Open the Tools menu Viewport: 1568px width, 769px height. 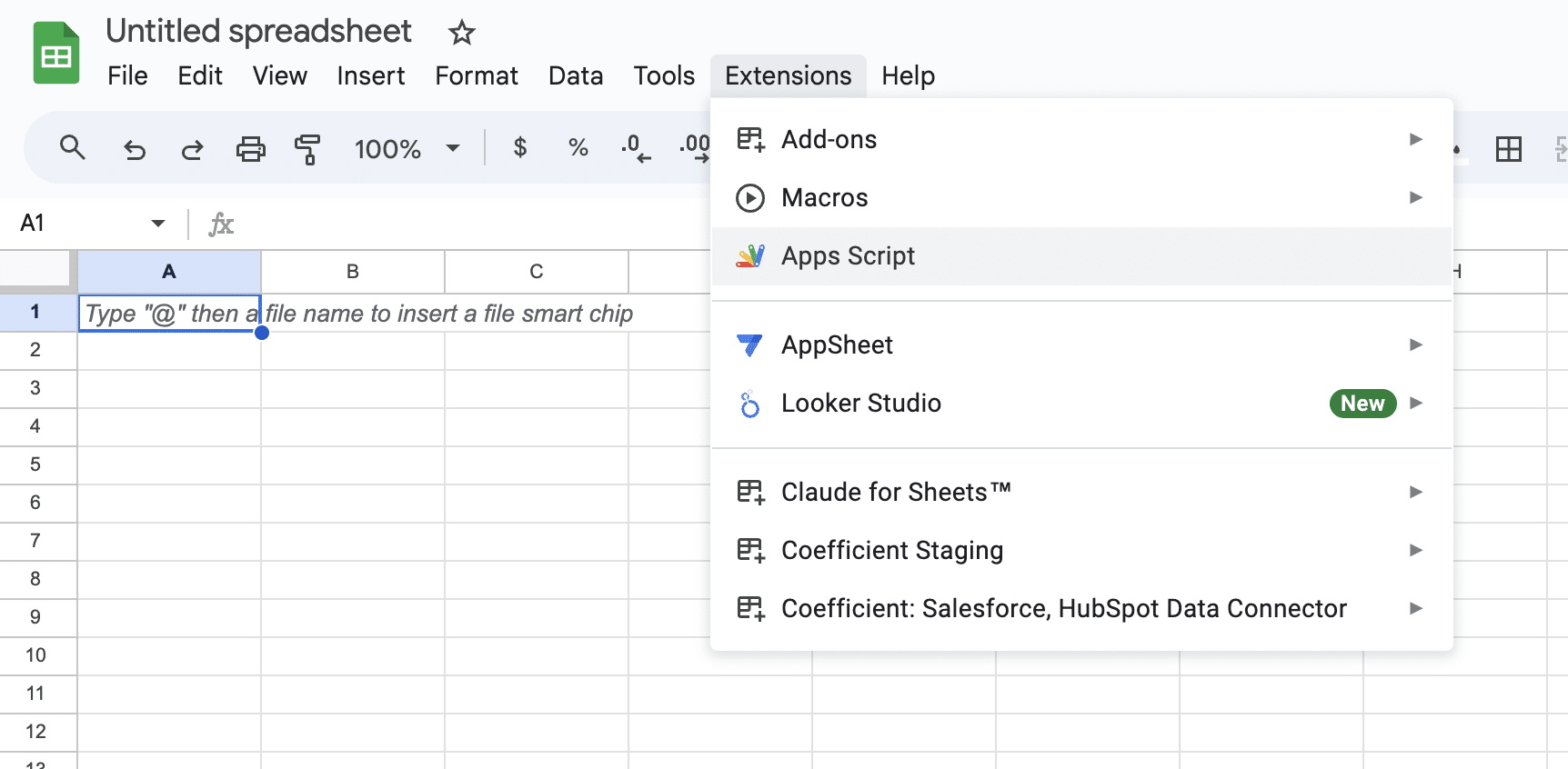pyautogui.click(x=664, y=75)
